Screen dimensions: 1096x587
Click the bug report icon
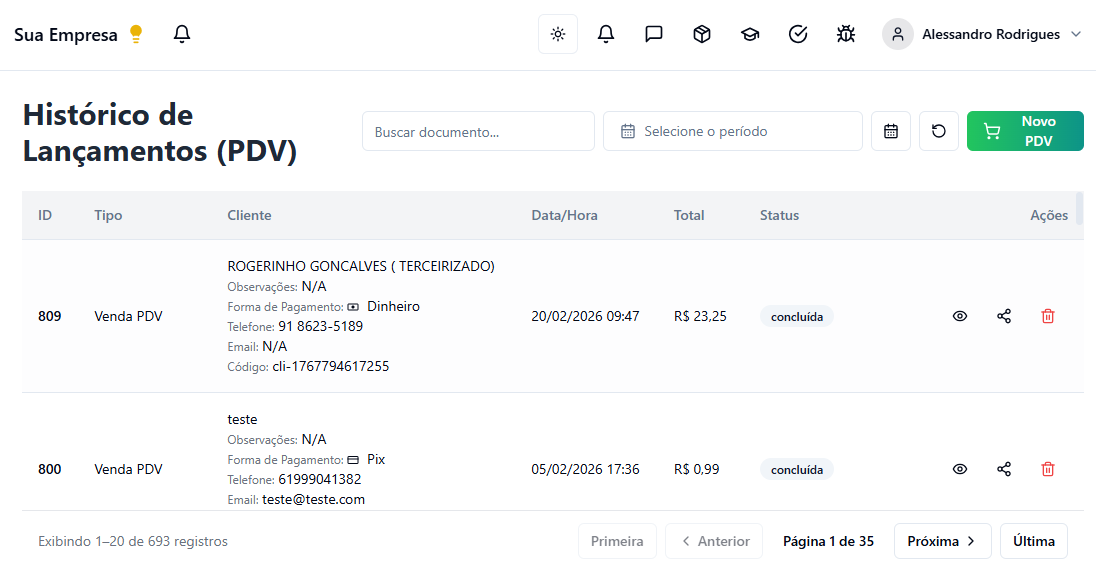tap(846, 34)
